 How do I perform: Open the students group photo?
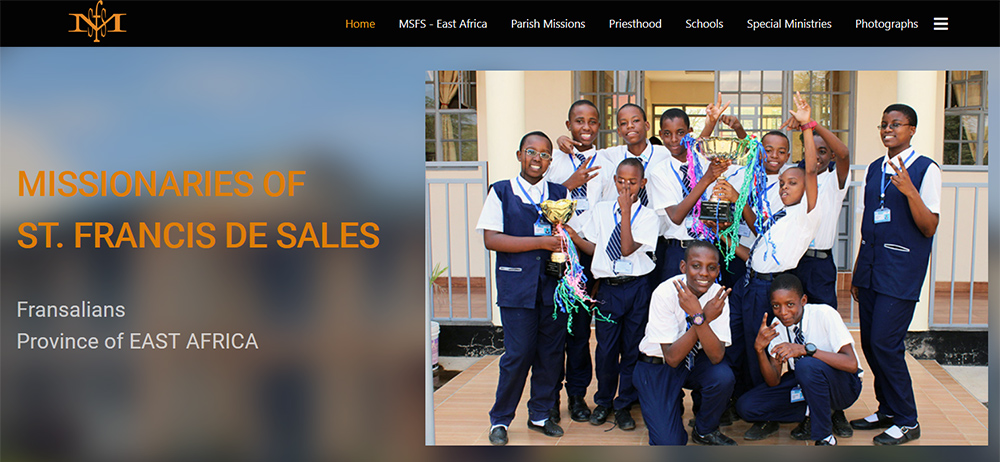(707, 258)
